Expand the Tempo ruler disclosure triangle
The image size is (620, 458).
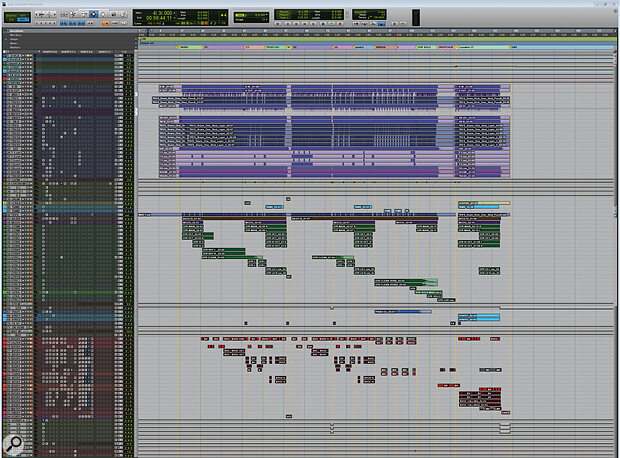[x=6, y=39]
